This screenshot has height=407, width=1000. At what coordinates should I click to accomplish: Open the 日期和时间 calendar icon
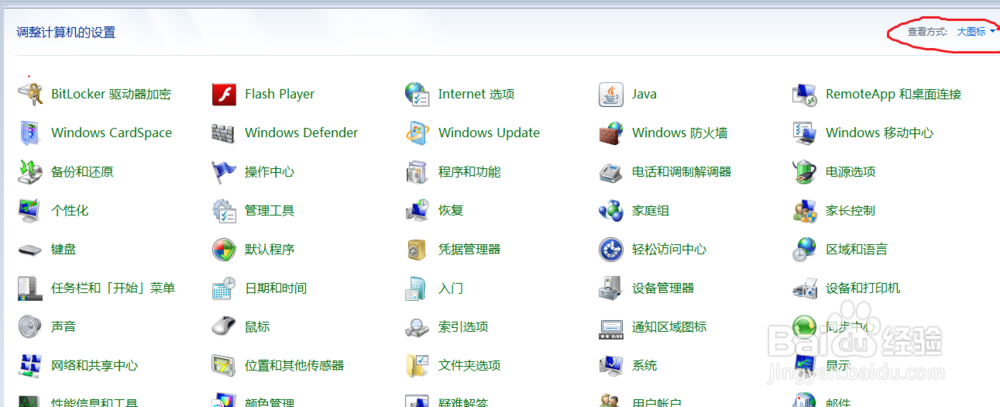click(224, 288)
